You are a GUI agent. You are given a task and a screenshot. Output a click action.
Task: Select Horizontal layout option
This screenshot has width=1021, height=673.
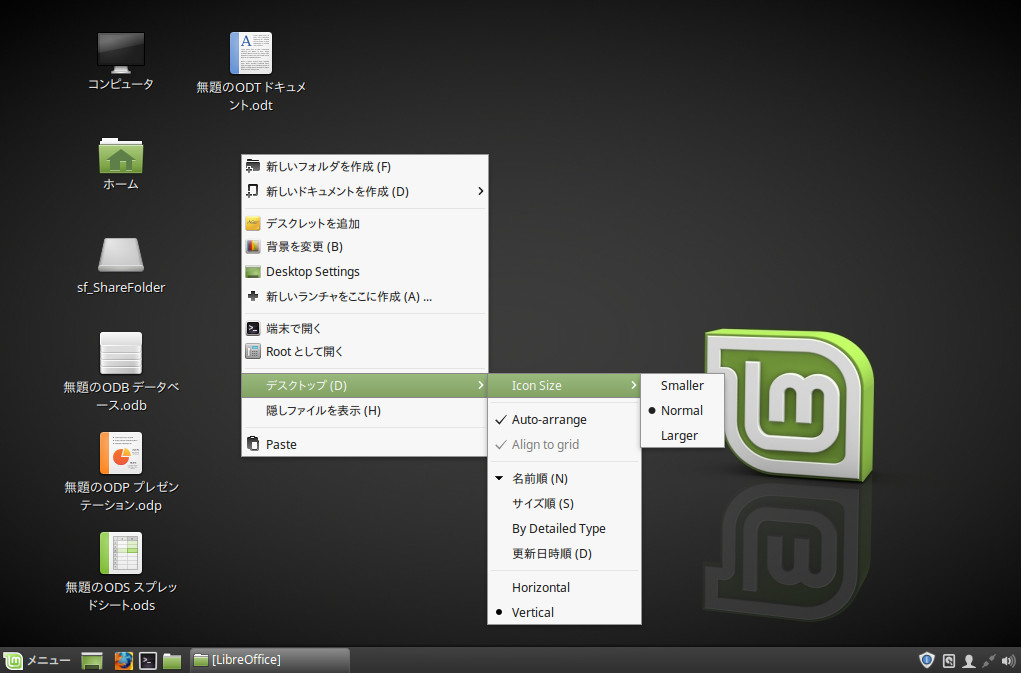point(565,588)
